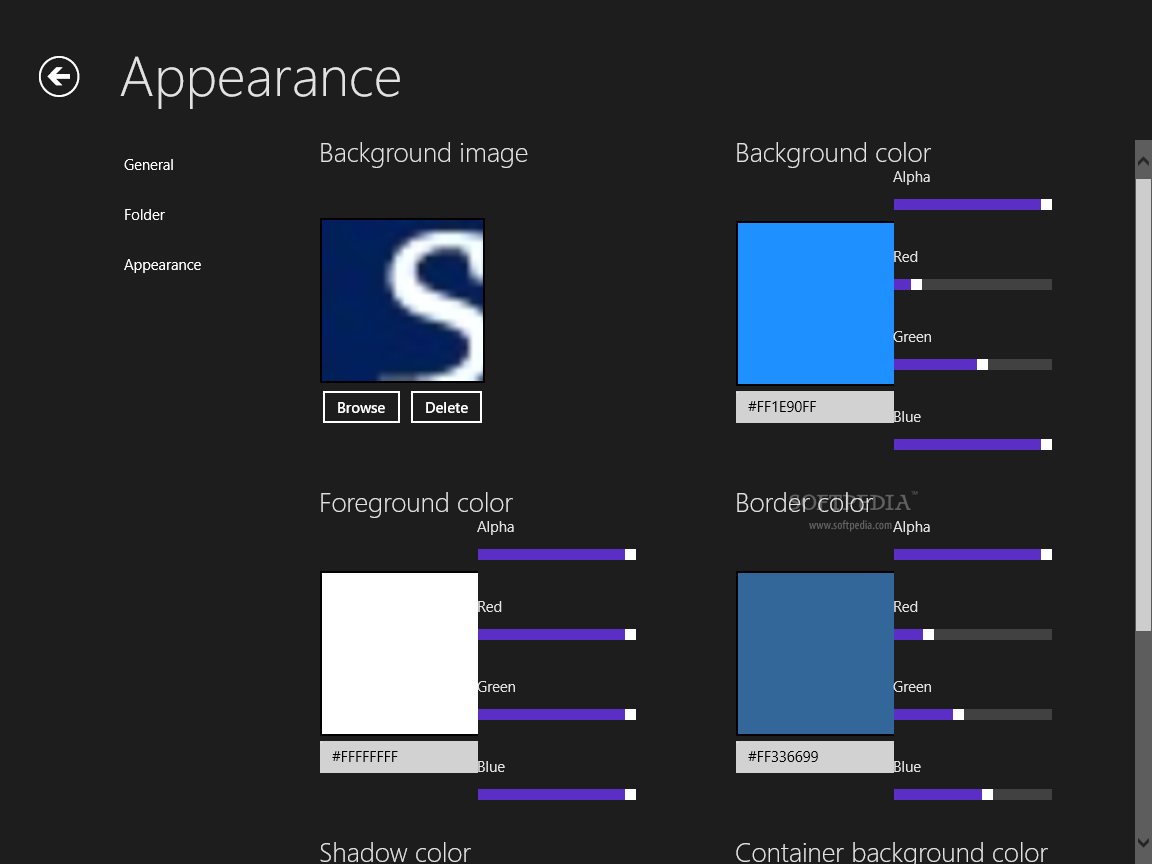Click the Foreground color white swatch

(x=399, y=653)
